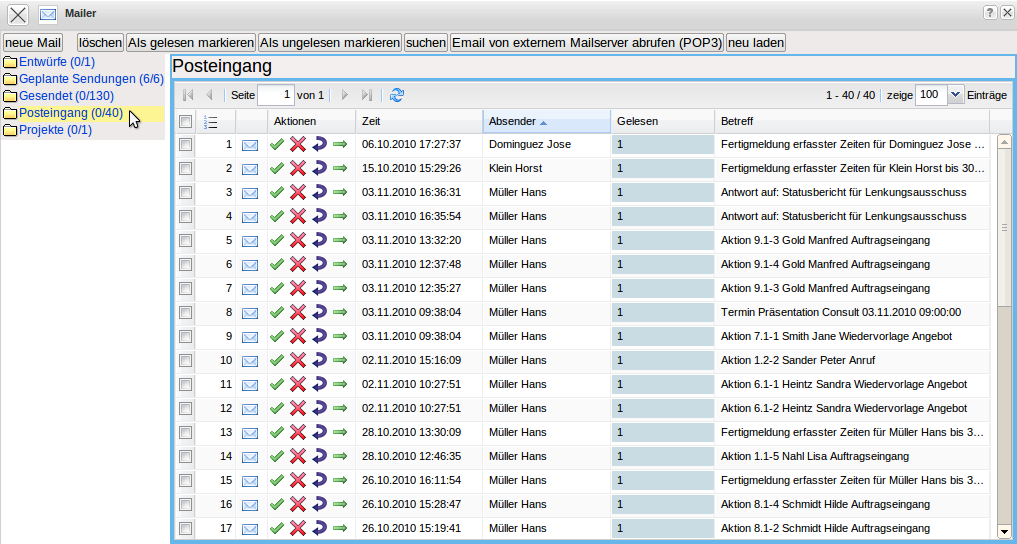Open envelope icon in row 10
Viewport: 1017px width, 544px height.
pyautogui.click(x=250, y=360)
